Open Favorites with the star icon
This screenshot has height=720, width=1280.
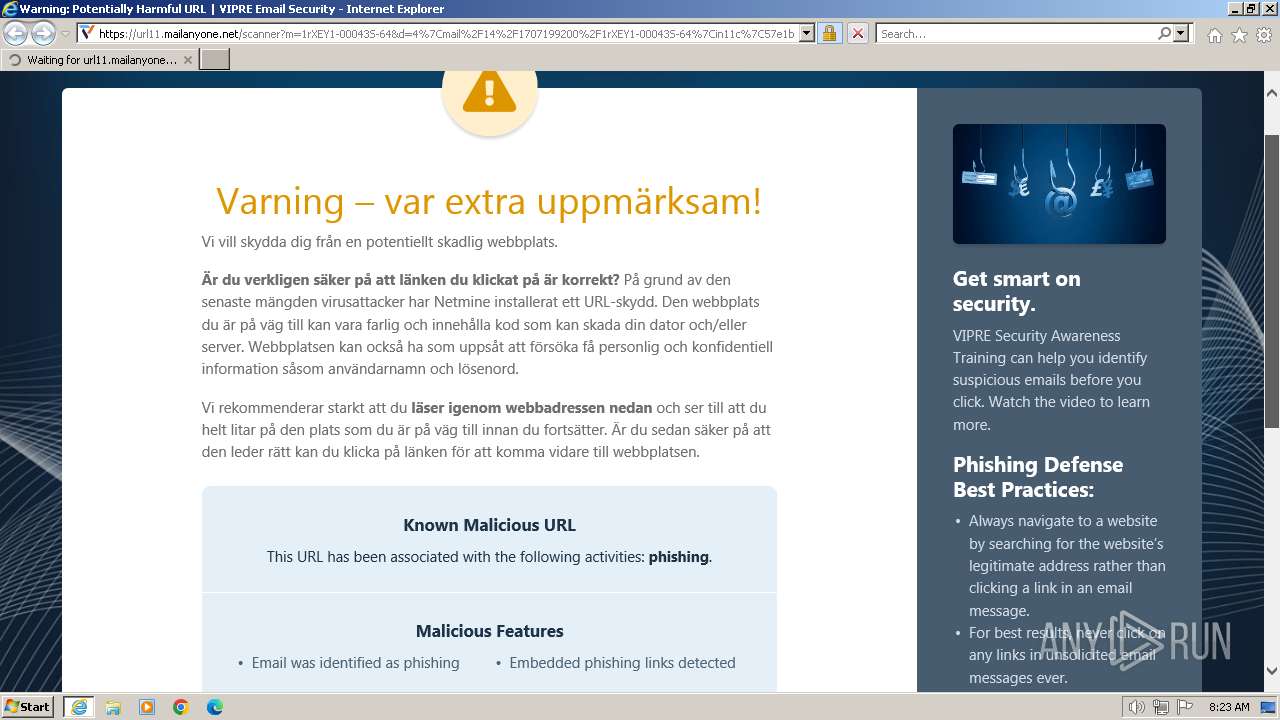[1239, 34]
